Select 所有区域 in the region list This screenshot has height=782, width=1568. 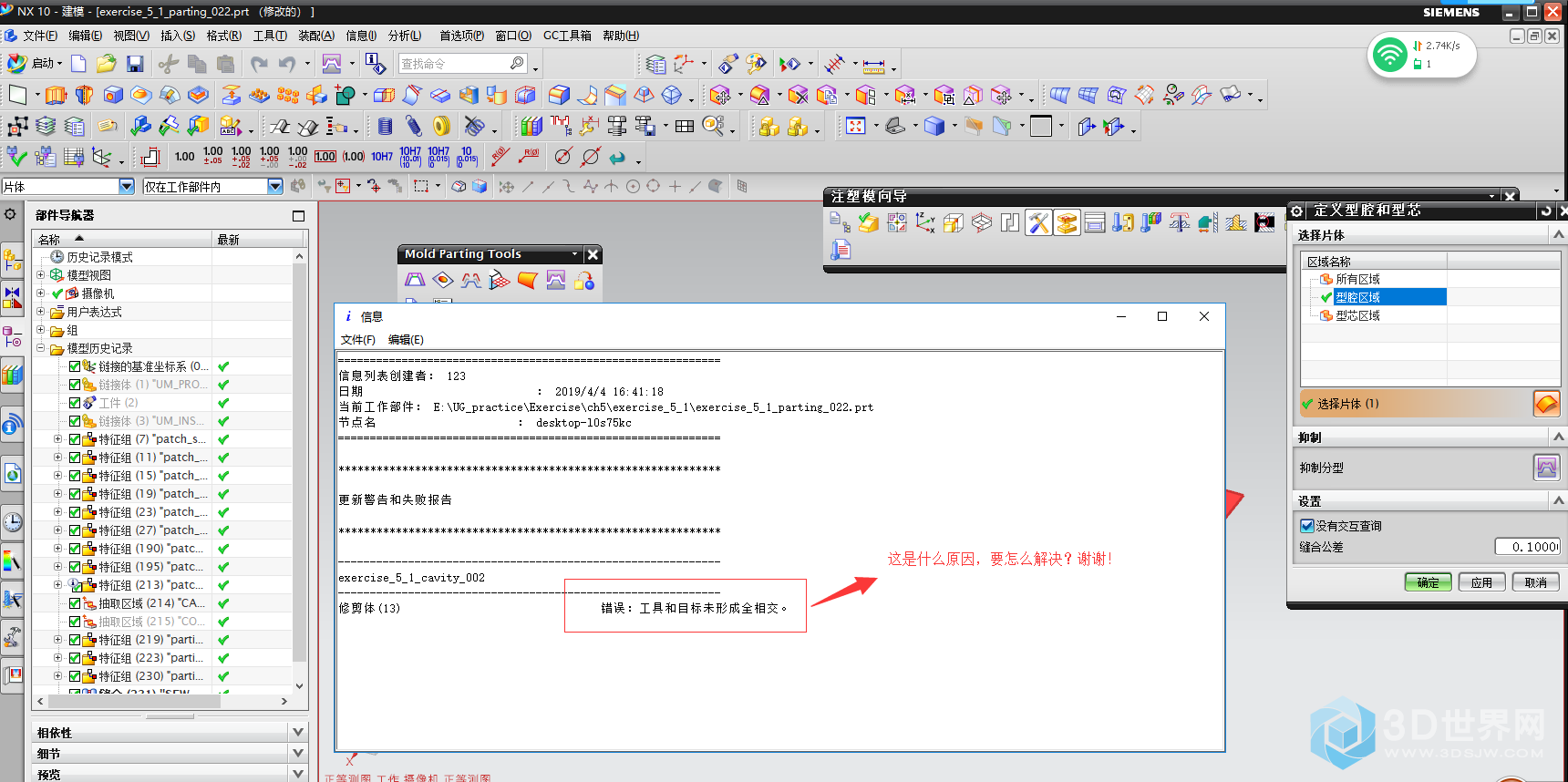pos(1357,279)
